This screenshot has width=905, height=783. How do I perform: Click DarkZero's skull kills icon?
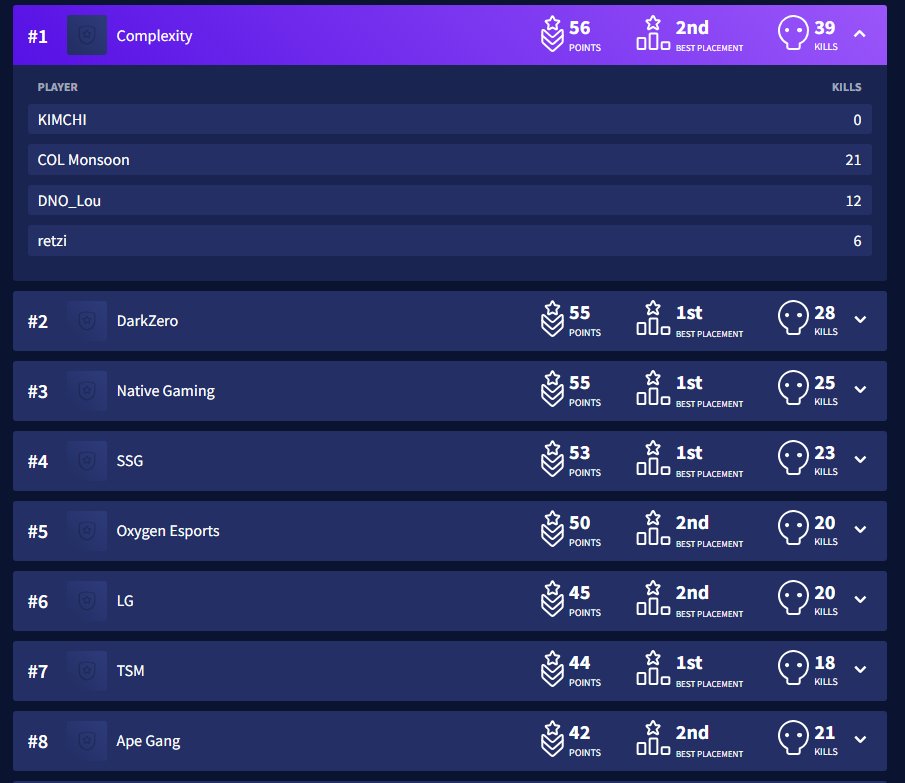click(793, 318)
